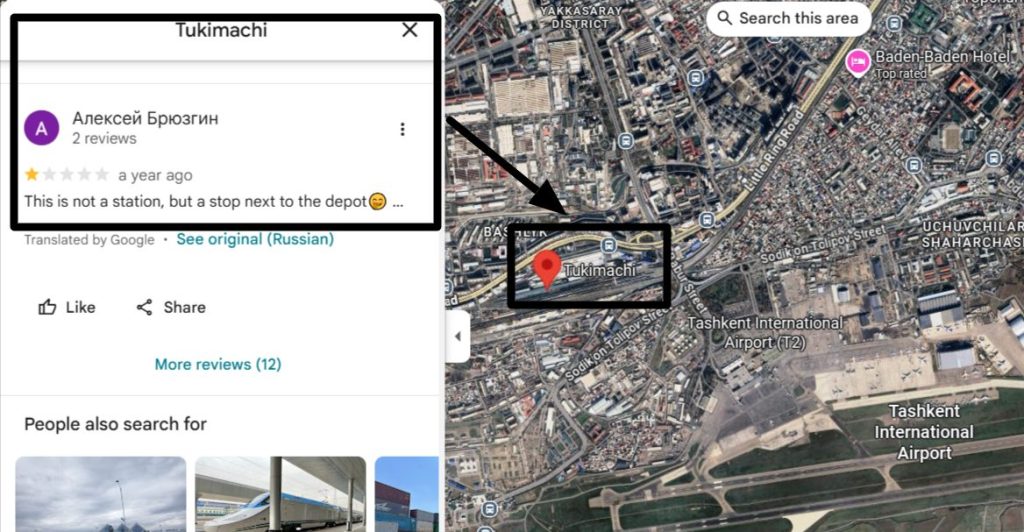Share the review
The image size is (1024, 532).
pyautogui.click(x=170, y=307)
